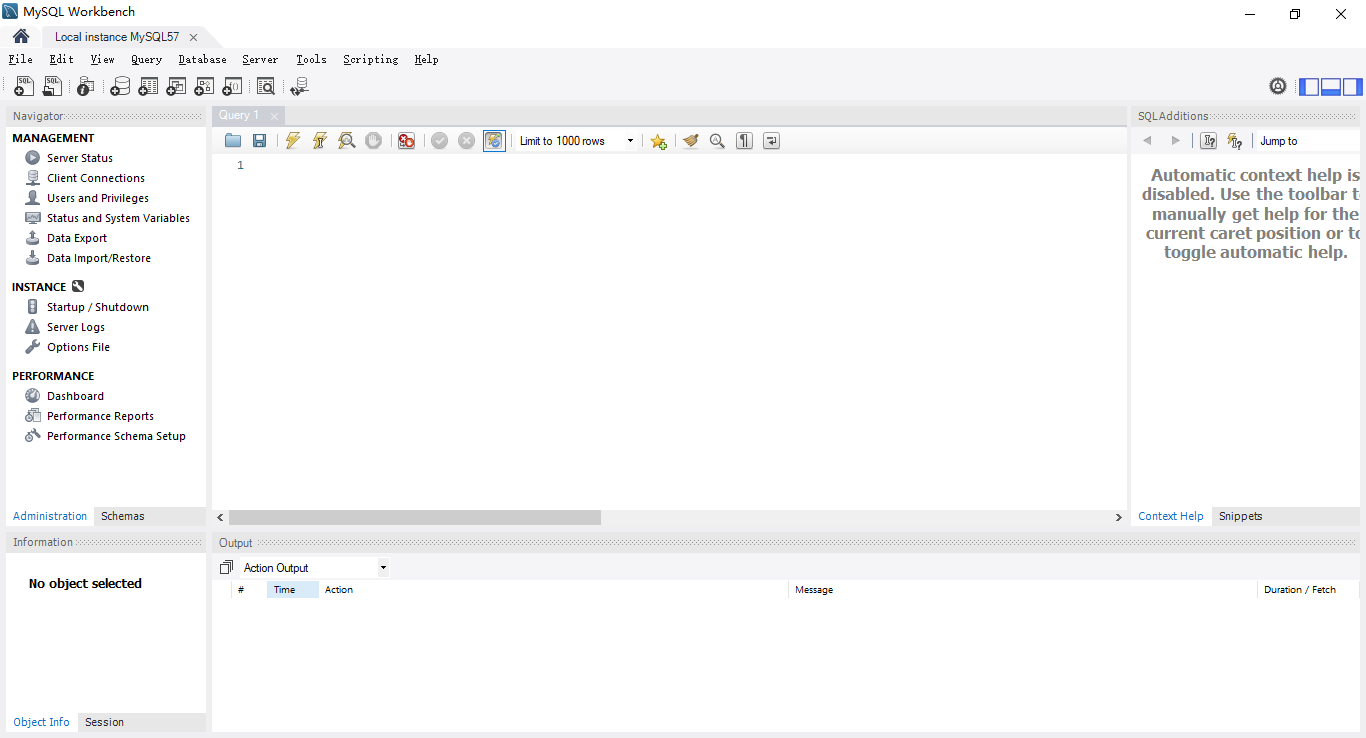The width and height of the screenshot is (1366, 738).
Task: Click the scrollbar right arrow
Action: click(1119, 517)
